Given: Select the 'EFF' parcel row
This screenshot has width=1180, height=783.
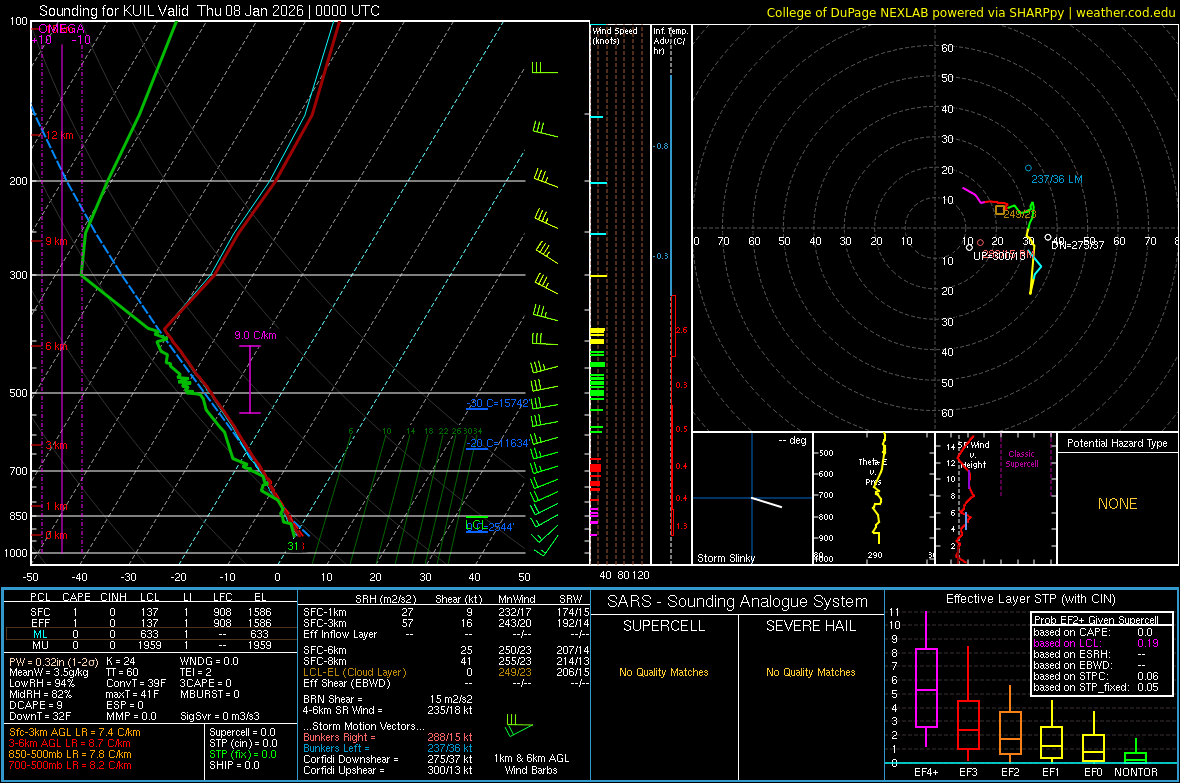Looking at the screenshot, I should click(150, 623).
